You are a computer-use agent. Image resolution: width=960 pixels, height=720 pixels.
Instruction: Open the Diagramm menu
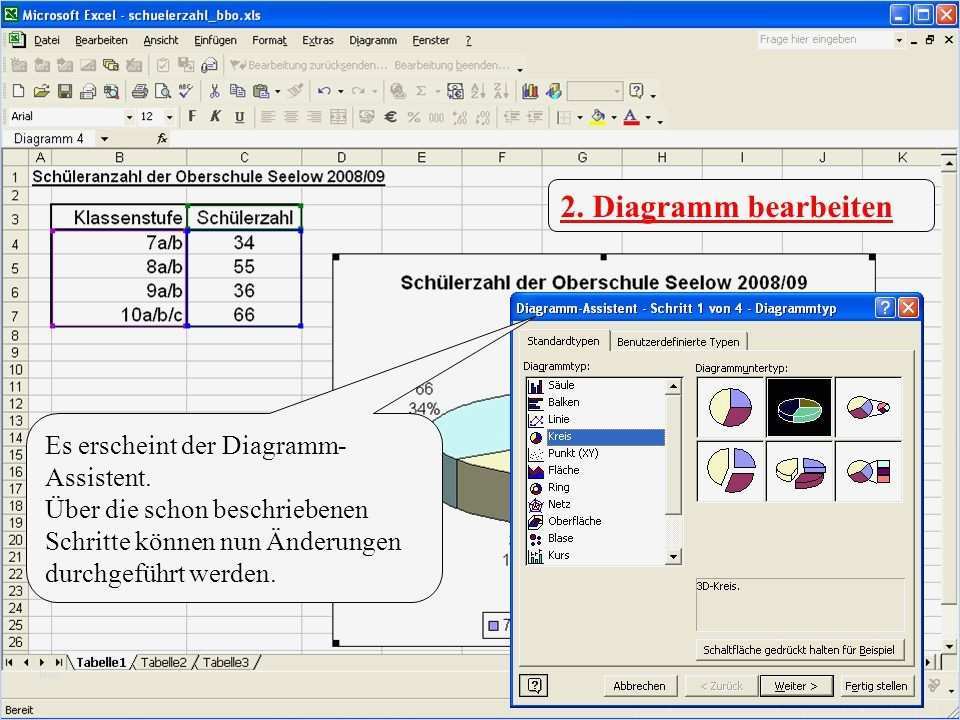[x=373, y=40]
